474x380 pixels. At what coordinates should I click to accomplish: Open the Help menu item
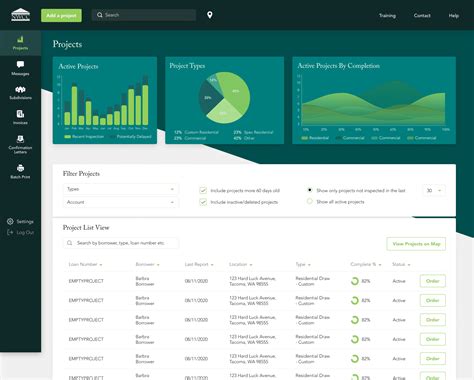point(454,15)
